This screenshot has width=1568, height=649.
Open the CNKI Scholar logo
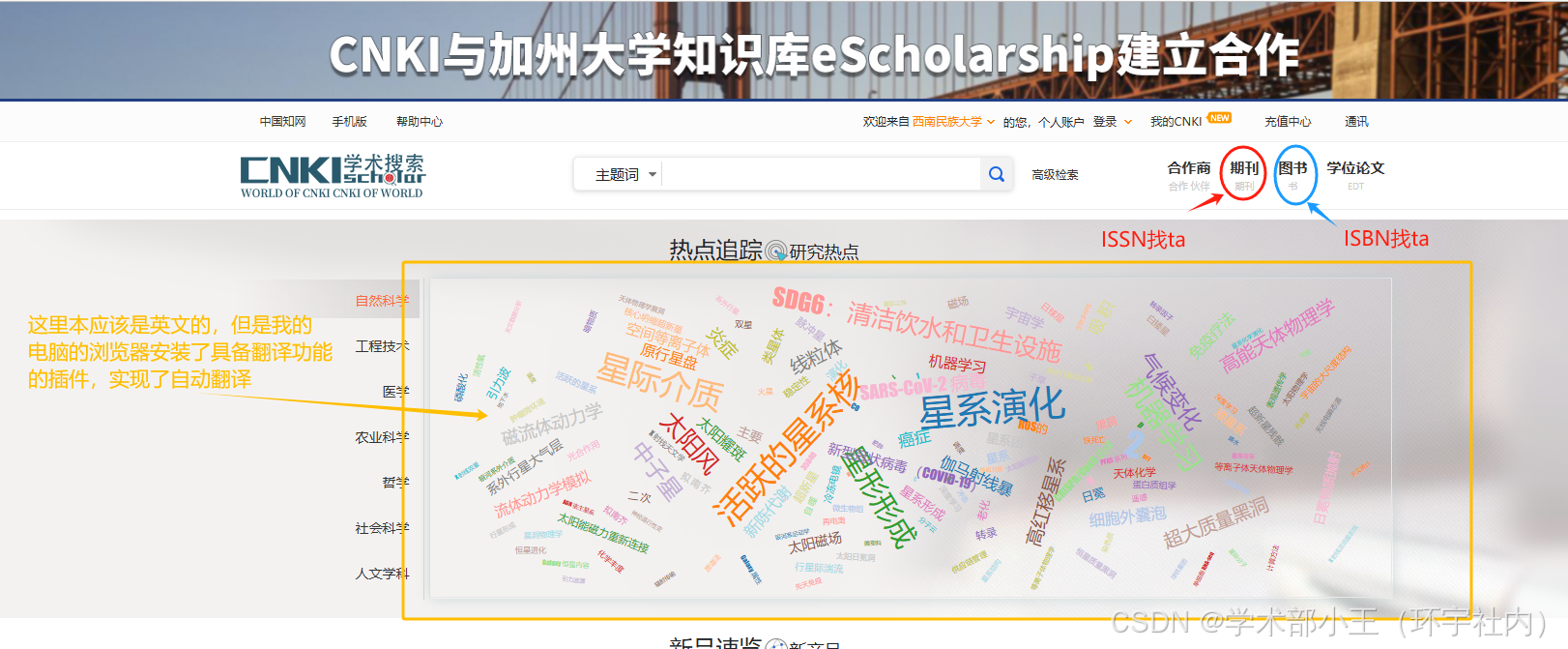[x=332, y=176]
